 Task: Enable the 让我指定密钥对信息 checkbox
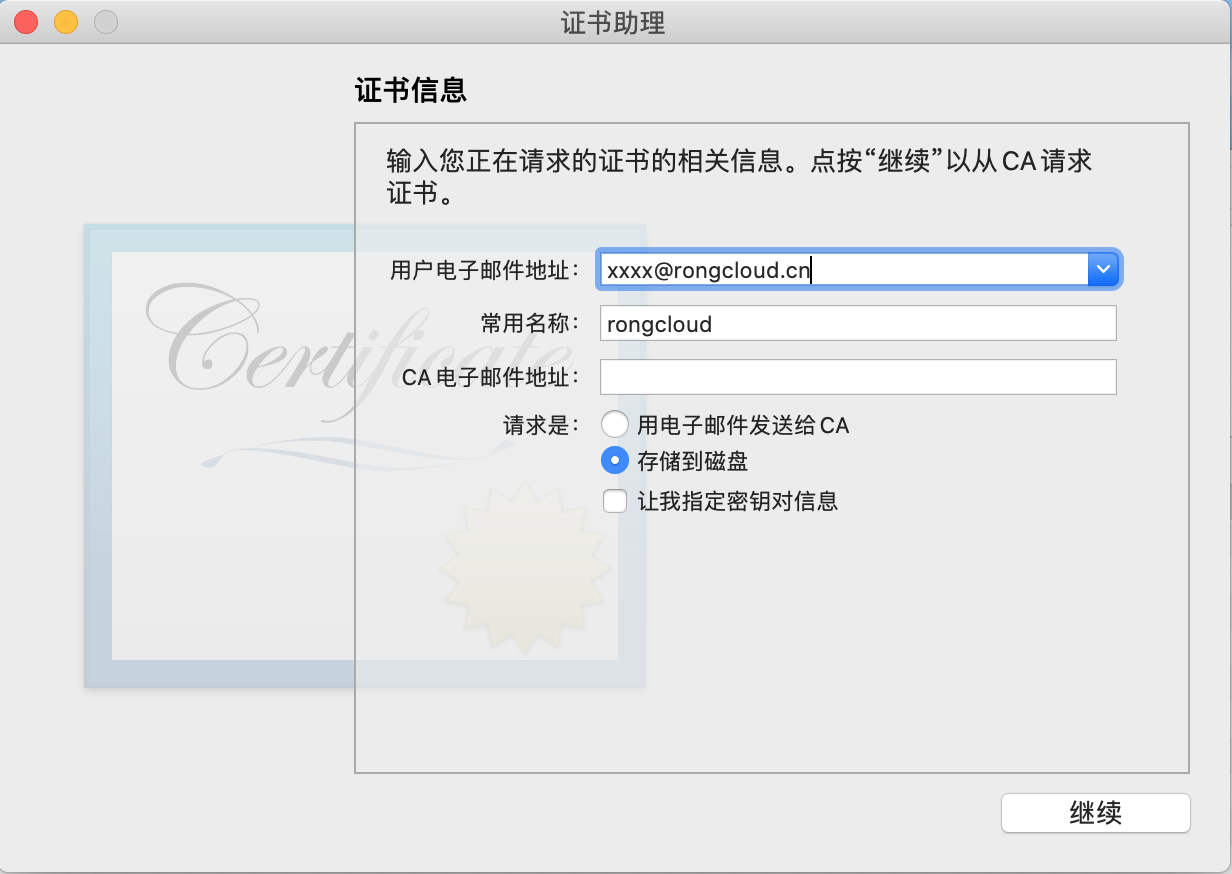tap(615, 500)
